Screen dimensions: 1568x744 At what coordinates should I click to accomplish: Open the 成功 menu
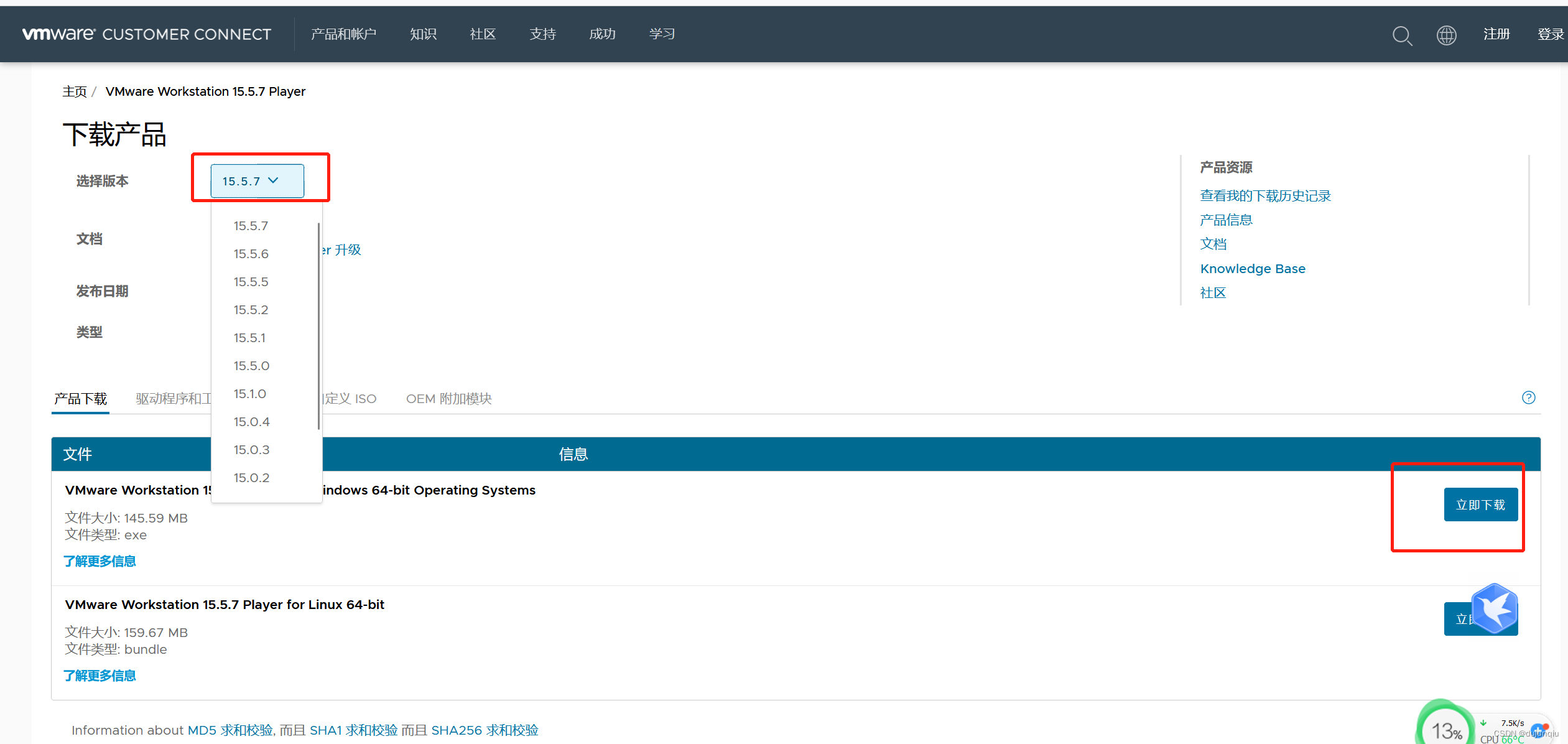click(602, 34)
